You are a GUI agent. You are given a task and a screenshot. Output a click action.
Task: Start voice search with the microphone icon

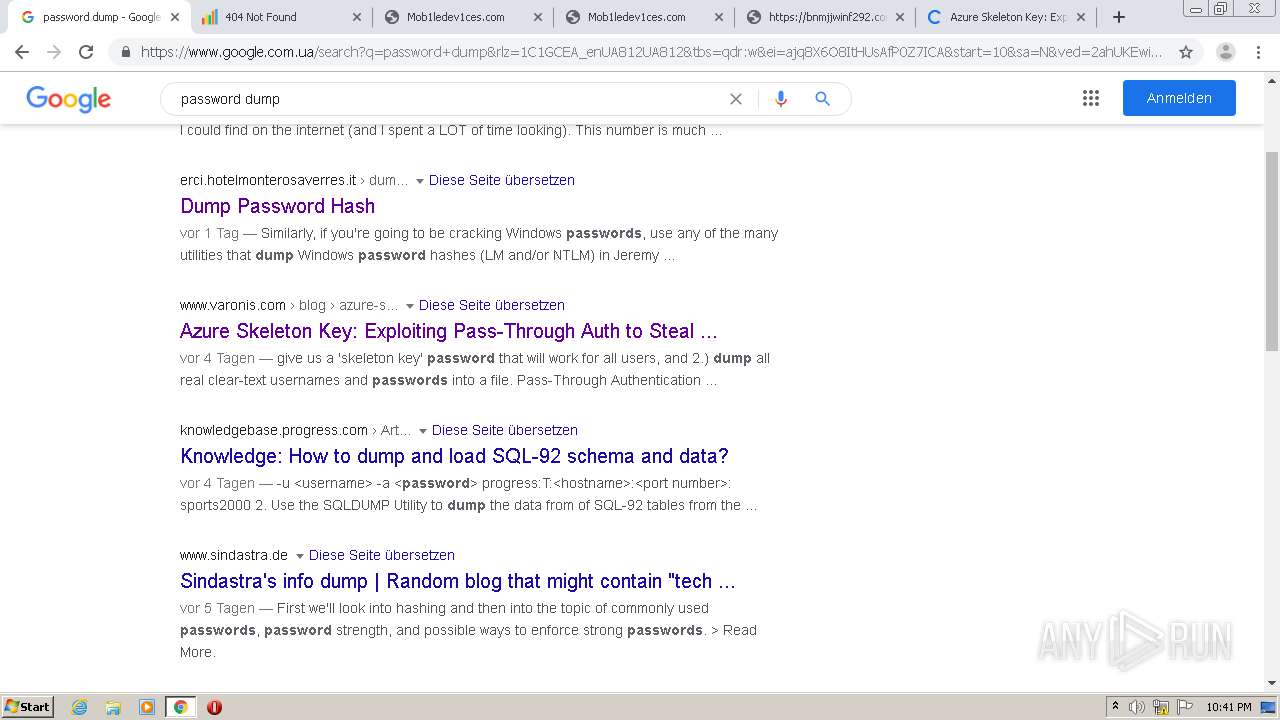781,99
